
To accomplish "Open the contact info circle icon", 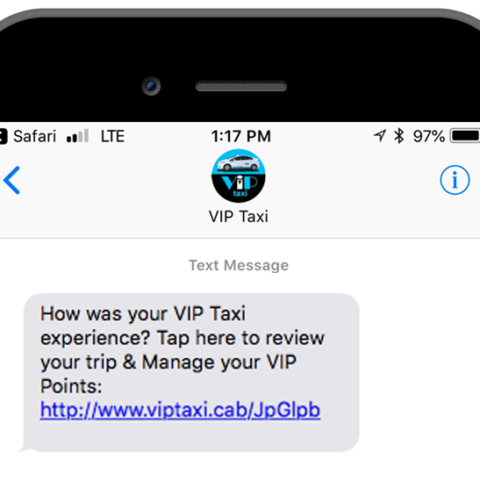I will tap(455, 180).
